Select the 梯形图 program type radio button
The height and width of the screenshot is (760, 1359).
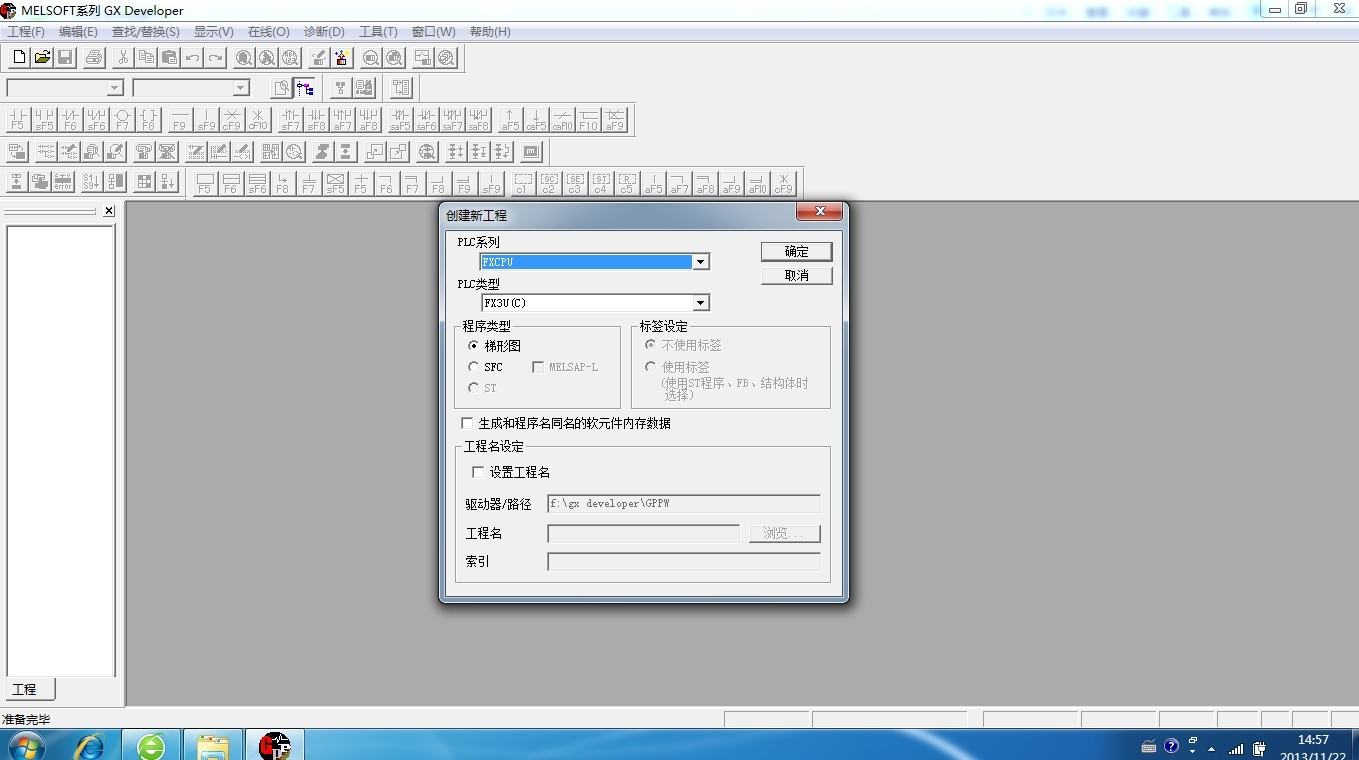[x=474, y=345]
